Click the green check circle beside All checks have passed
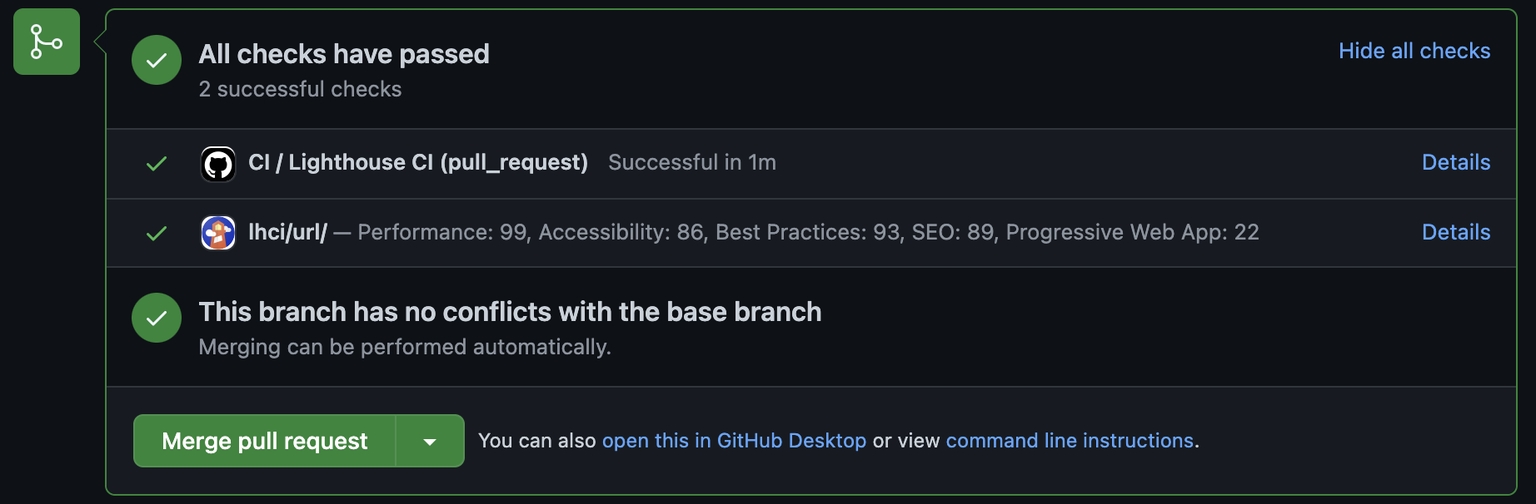 [x=157, y=60]
